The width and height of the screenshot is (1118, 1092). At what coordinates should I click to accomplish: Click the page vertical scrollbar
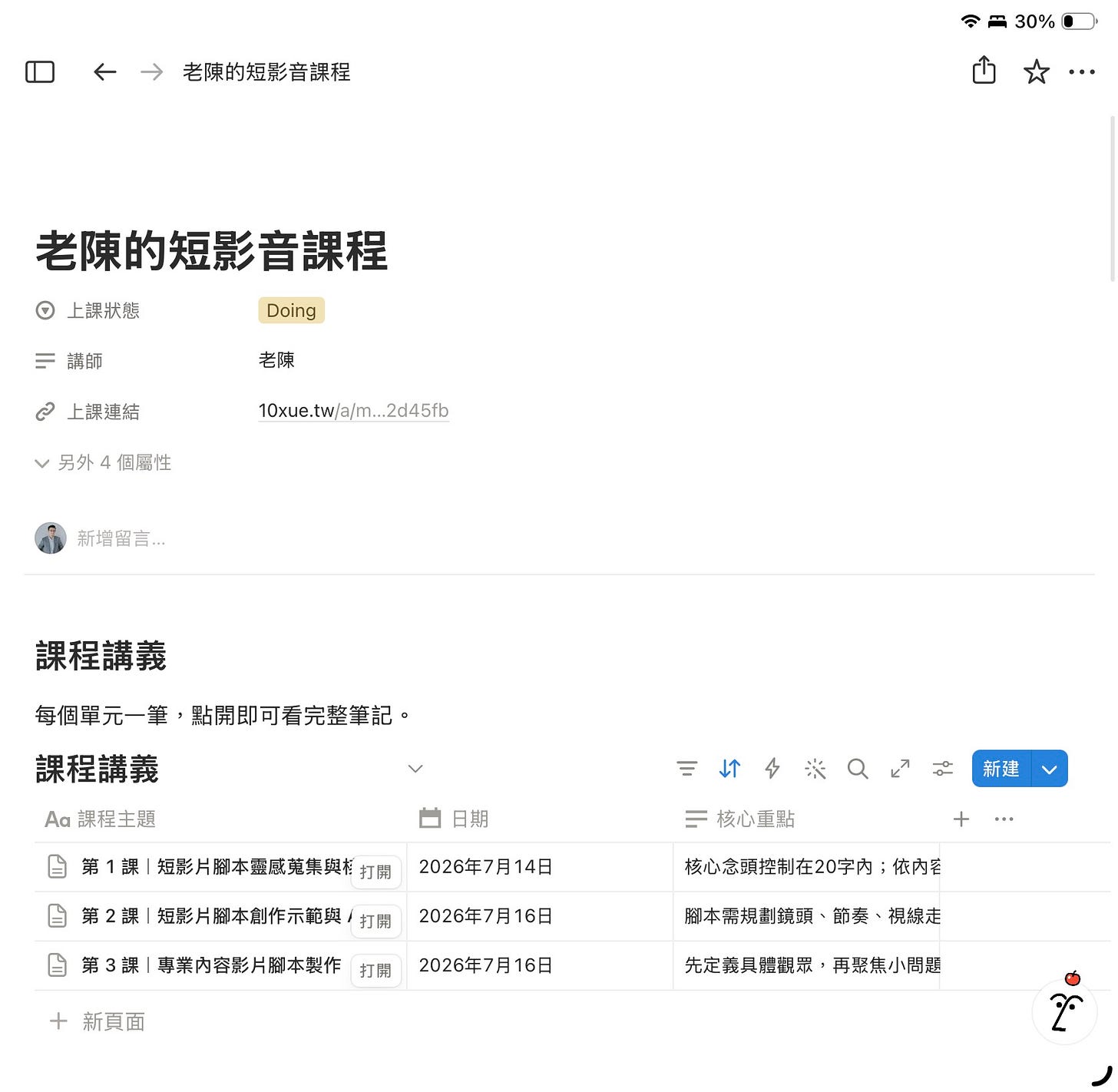pos(1113,200)
